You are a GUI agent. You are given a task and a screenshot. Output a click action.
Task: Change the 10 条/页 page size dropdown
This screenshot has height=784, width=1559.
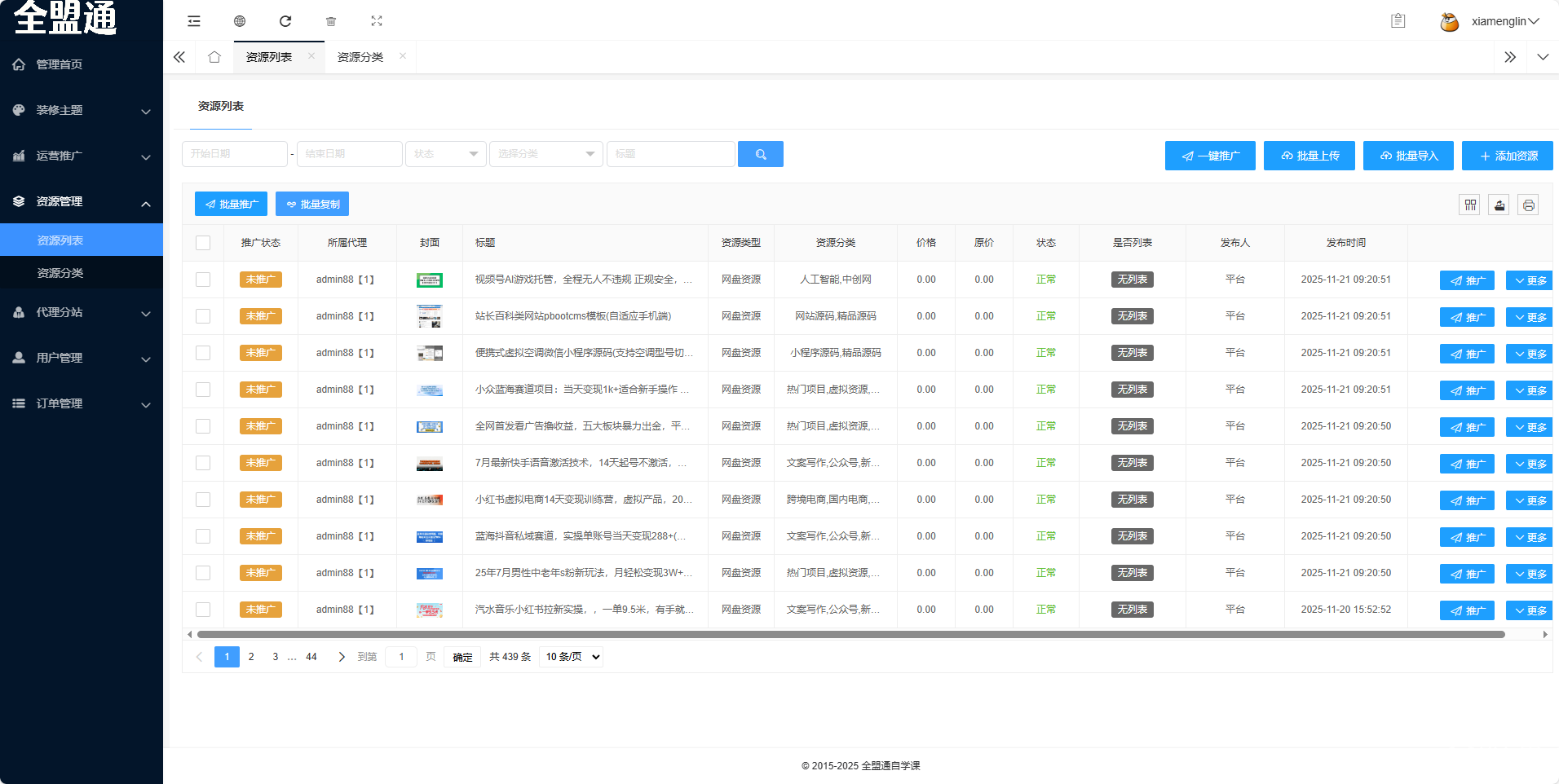coord(572,657)
